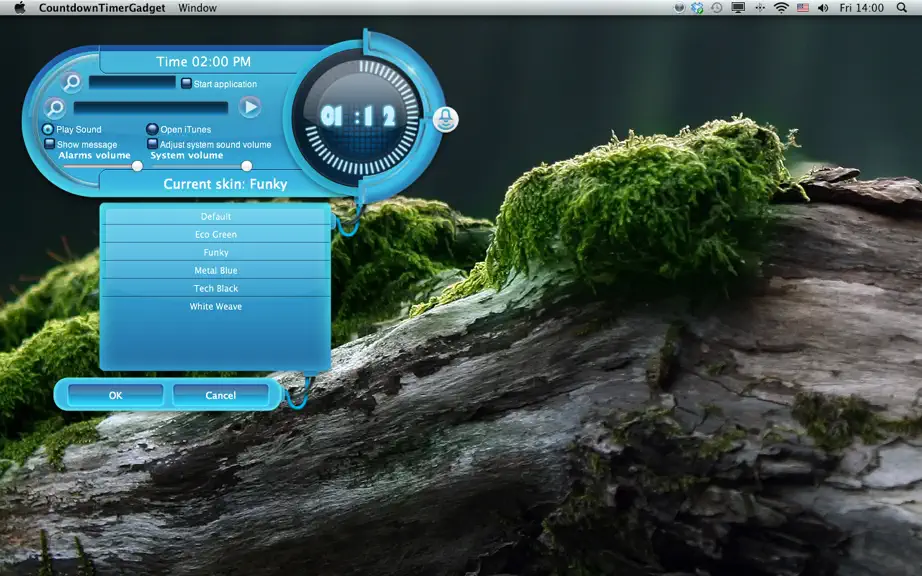922x576 pixels.
Task: Choose the White Weave skin
Action: tap(216, 306)
